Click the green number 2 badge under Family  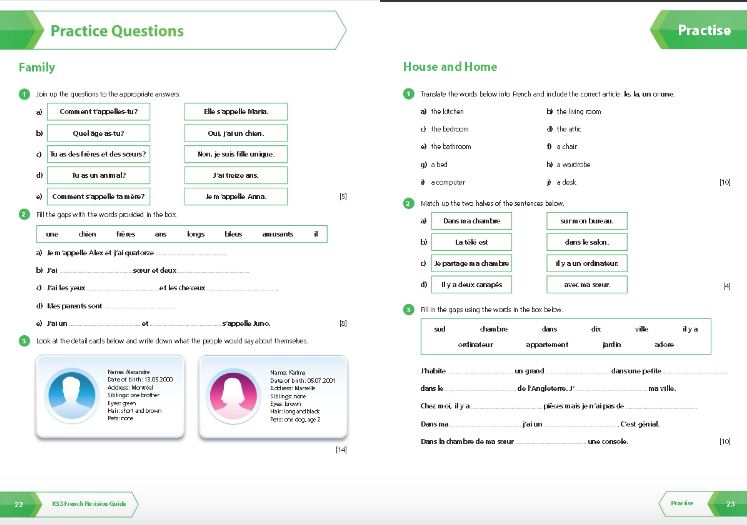coord(24,214)
